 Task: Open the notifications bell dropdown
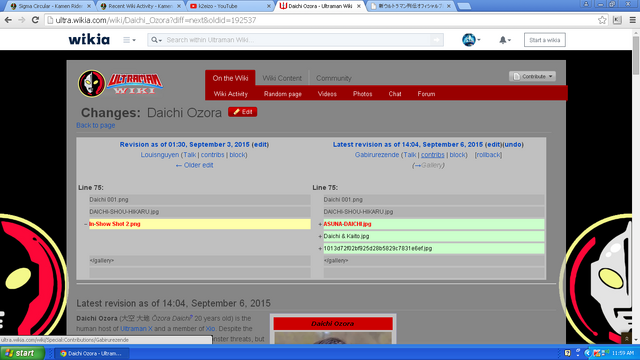pyautogui.click(x=505, y=40)
